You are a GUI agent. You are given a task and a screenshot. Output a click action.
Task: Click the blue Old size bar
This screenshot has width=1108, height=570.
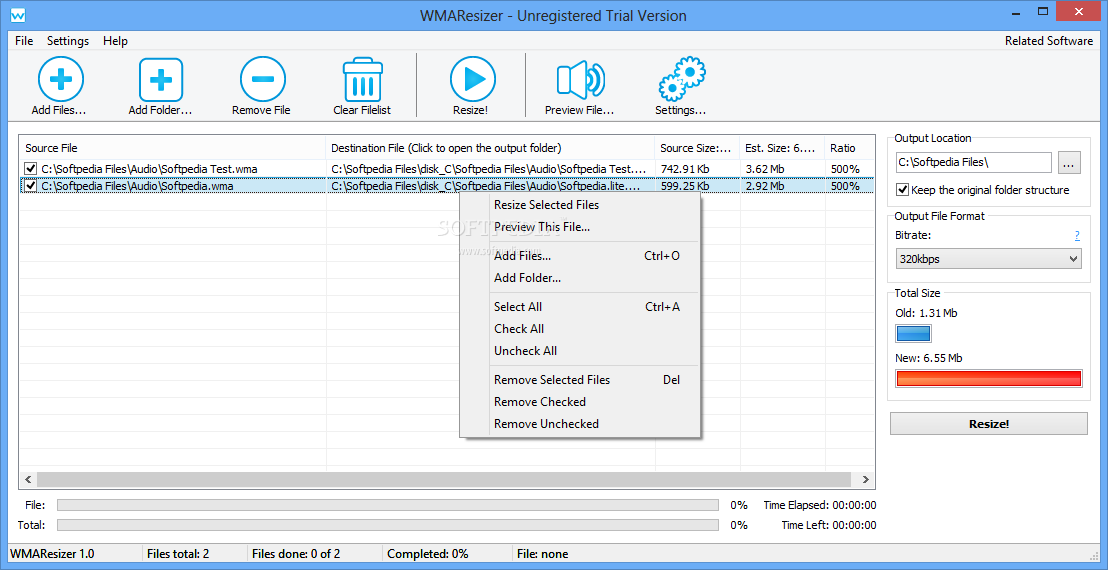pyautogui.click(x=914, y=333)
